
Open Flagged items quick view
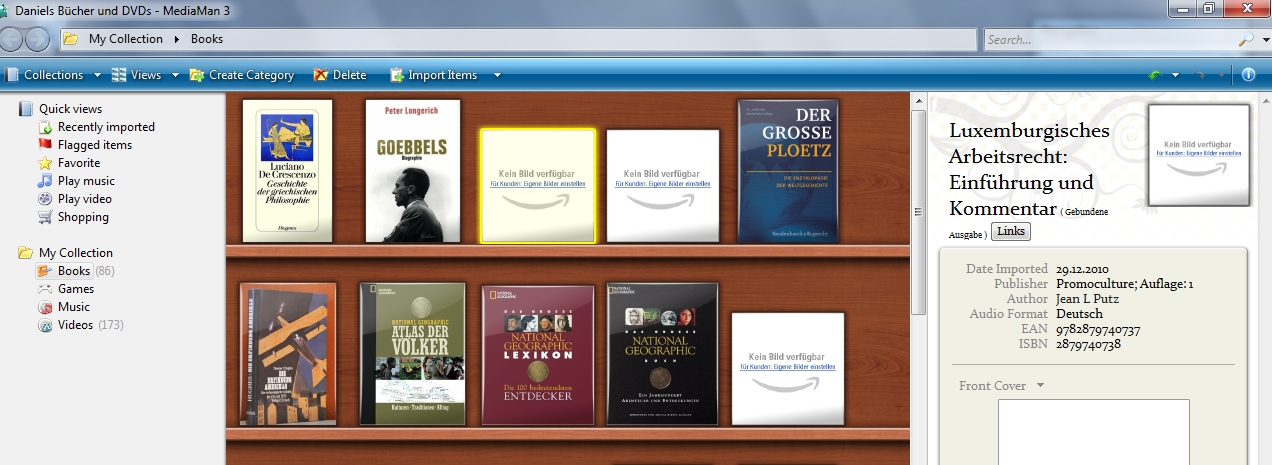[x=94, y=145]
